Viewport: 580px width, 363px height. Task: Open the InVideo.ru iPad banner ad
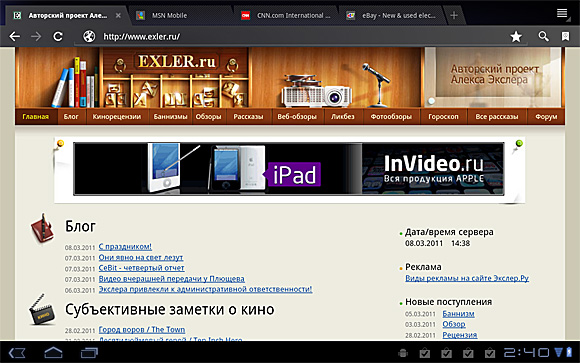pyautogui.click(x=289, y=169)
